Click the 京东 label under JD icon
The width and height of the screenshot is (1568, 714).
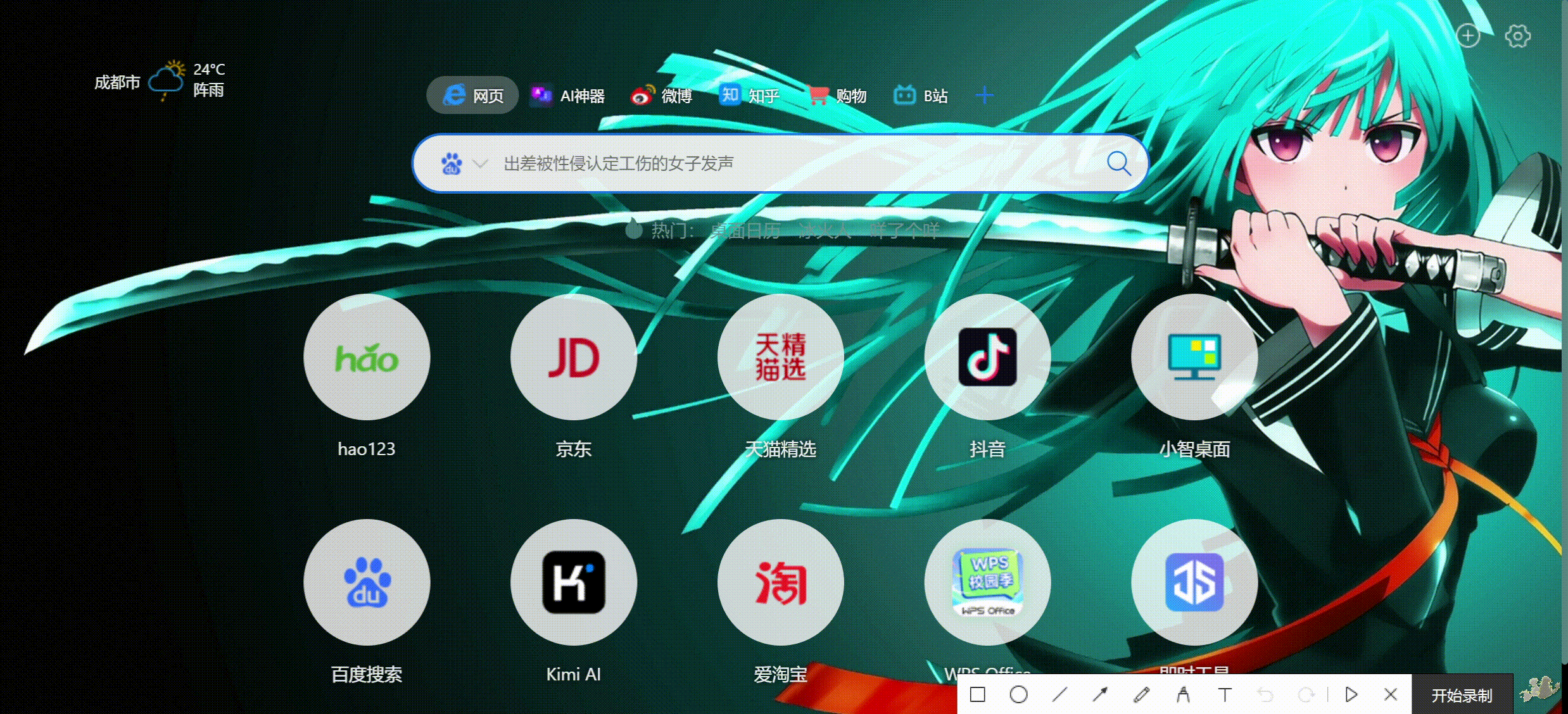(573, 449)
